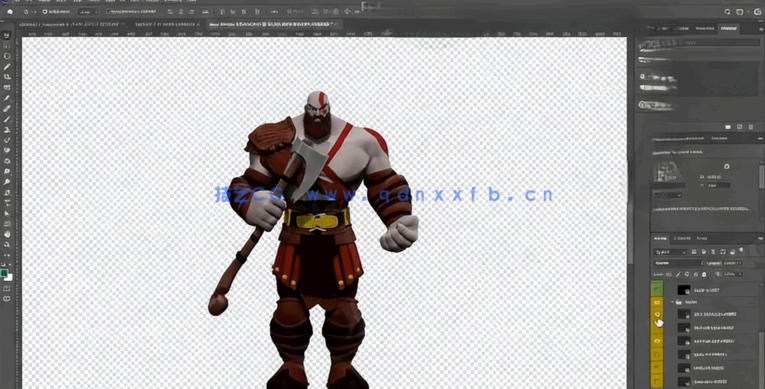Screen dimensions: 765x389
Task: Select the Hand tool
Action: [7, 234]
